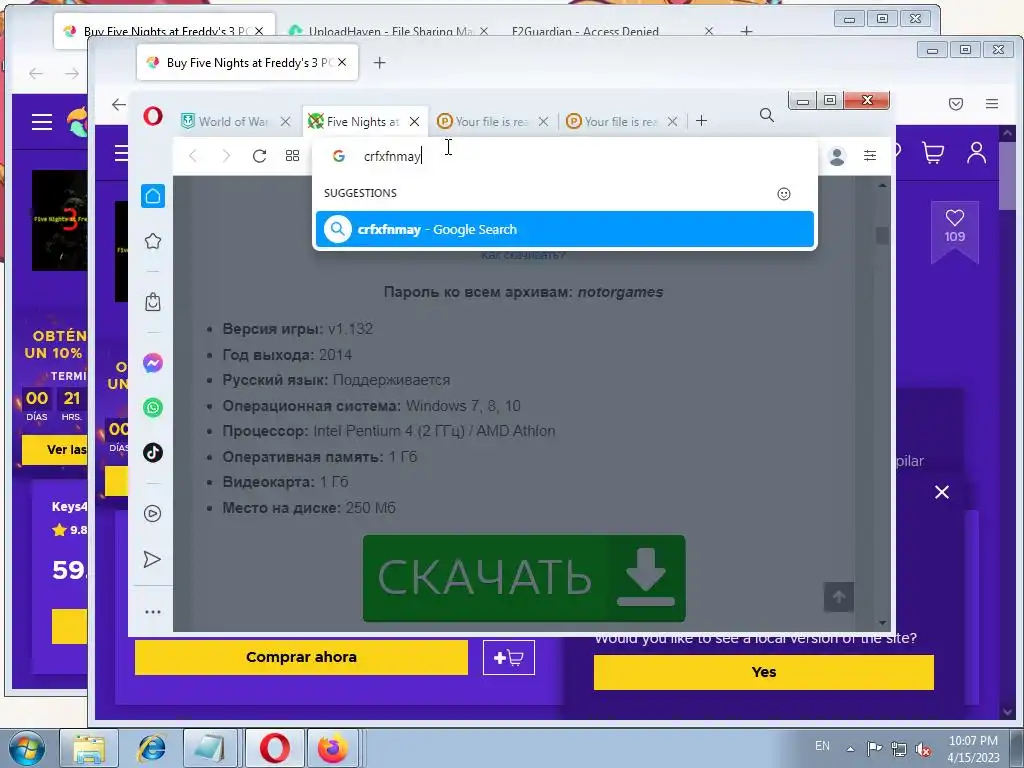
Task: Open Opera Speed Dial grid icon
Action: coord(293,155)
